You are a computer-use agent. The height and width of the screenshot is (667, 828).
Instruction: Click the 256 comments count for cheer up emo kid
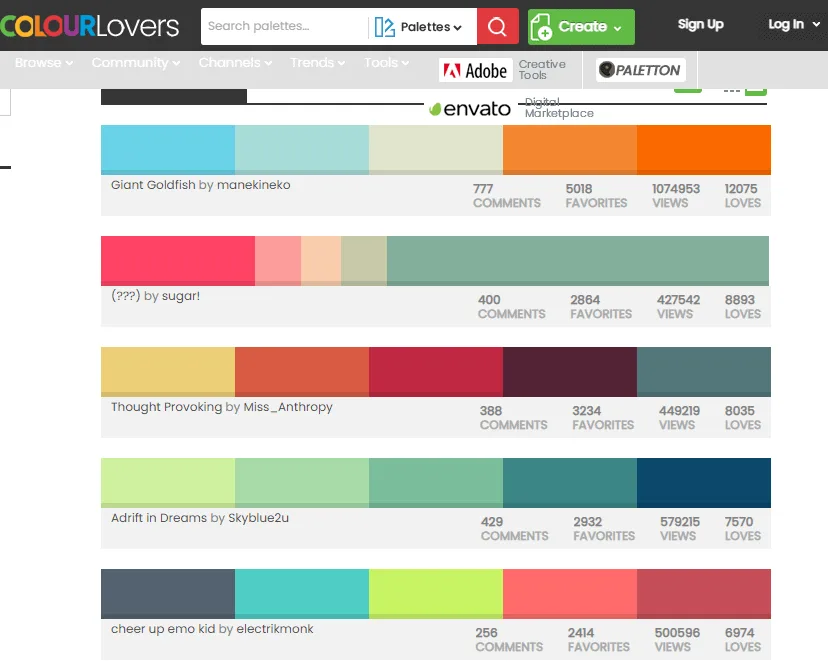[486, 632]
